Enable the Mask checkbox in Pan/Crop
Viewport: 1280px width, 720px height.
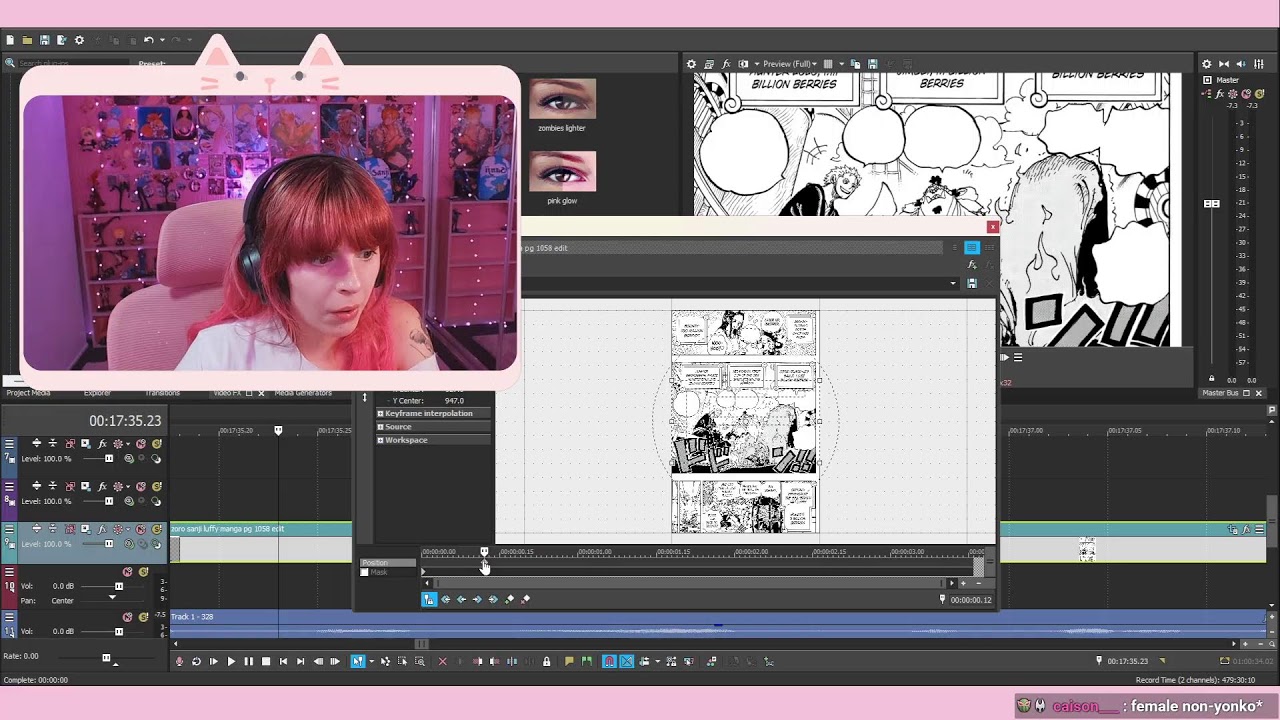point(364,572)
